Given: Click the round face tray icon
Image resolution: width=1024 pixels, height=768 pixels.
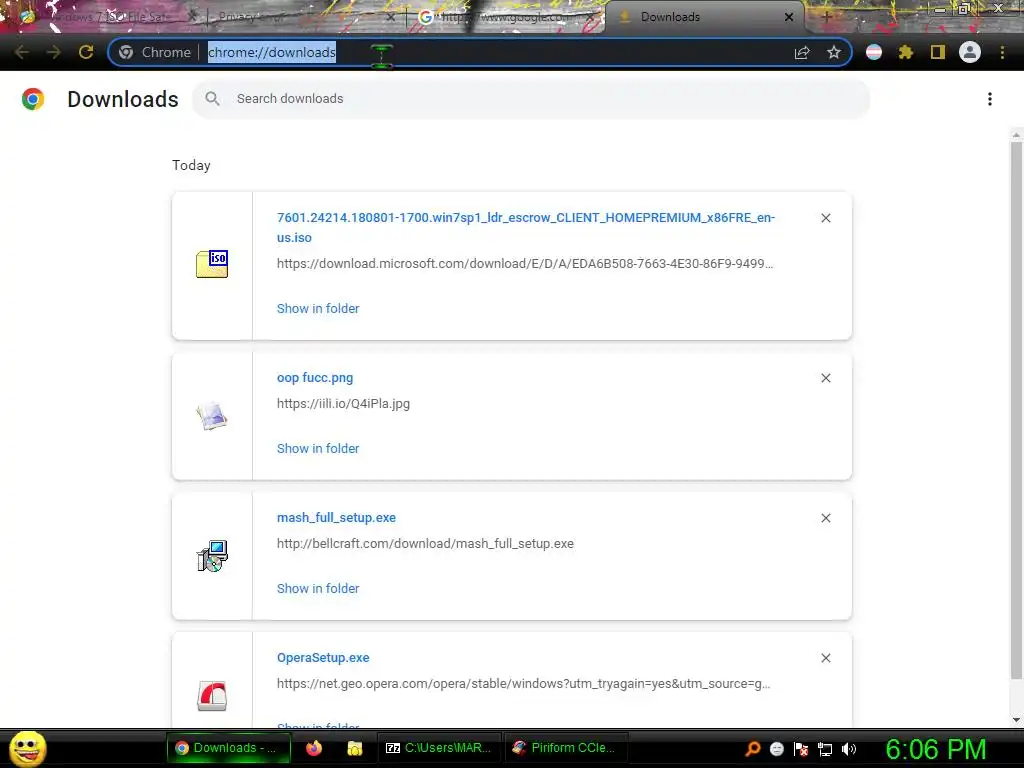Looking at the screenshot, I should 776,749.
